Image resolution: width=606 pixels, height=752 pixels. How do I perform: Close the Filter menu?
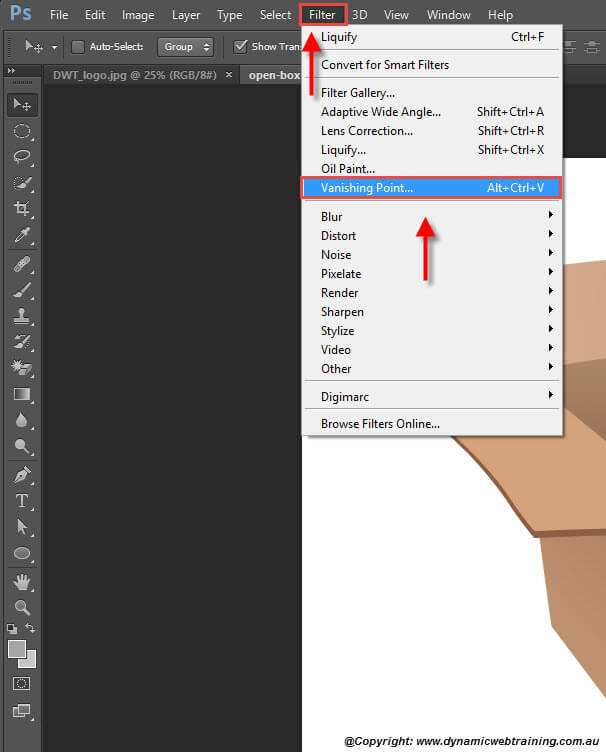323,15
